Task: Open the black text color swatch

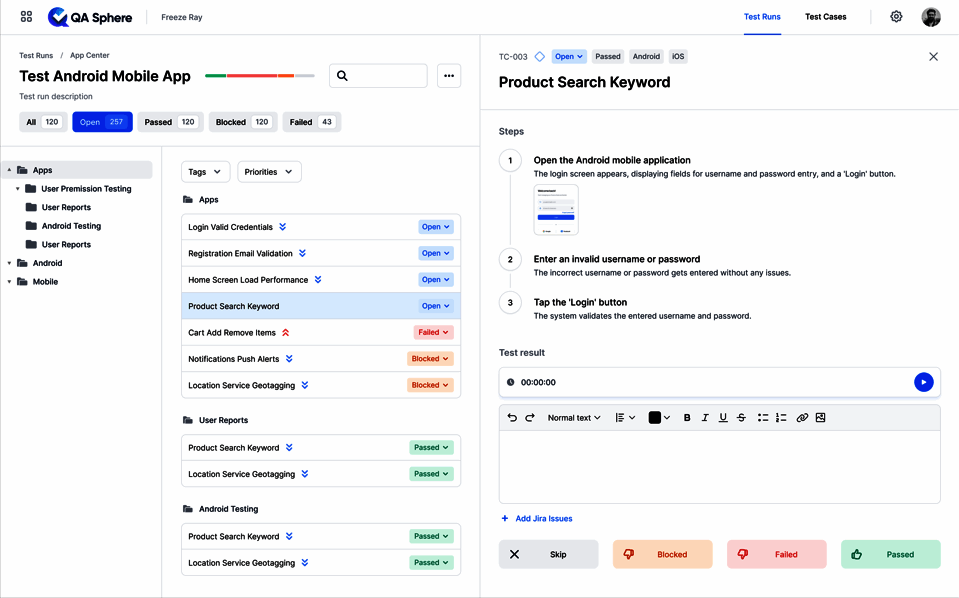Action: coord(660,418)
